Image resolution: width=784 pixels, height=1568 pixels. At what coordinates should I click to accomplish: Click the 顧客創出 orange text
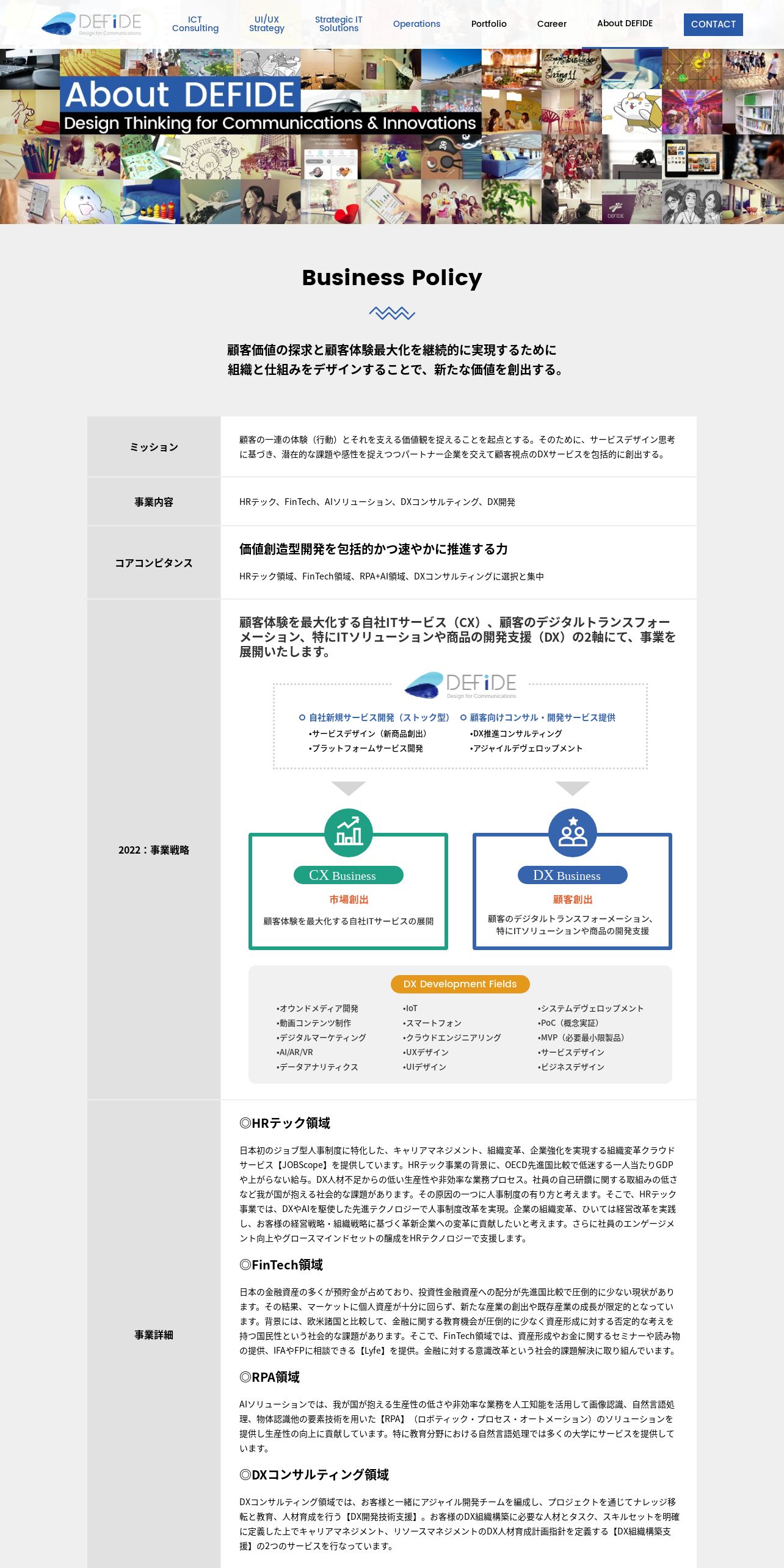coord(572,899)
